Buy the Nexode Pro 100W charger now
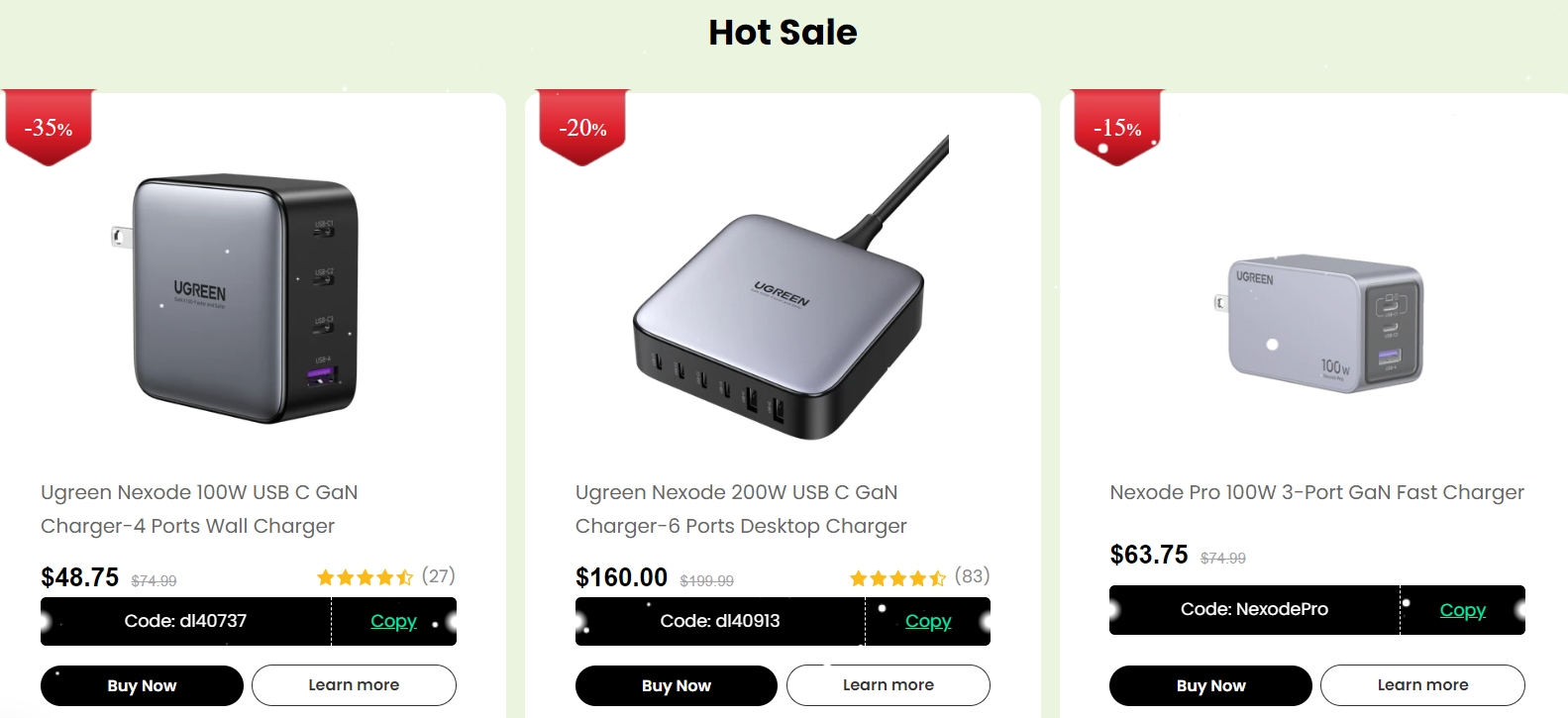 click(1210, 685)
